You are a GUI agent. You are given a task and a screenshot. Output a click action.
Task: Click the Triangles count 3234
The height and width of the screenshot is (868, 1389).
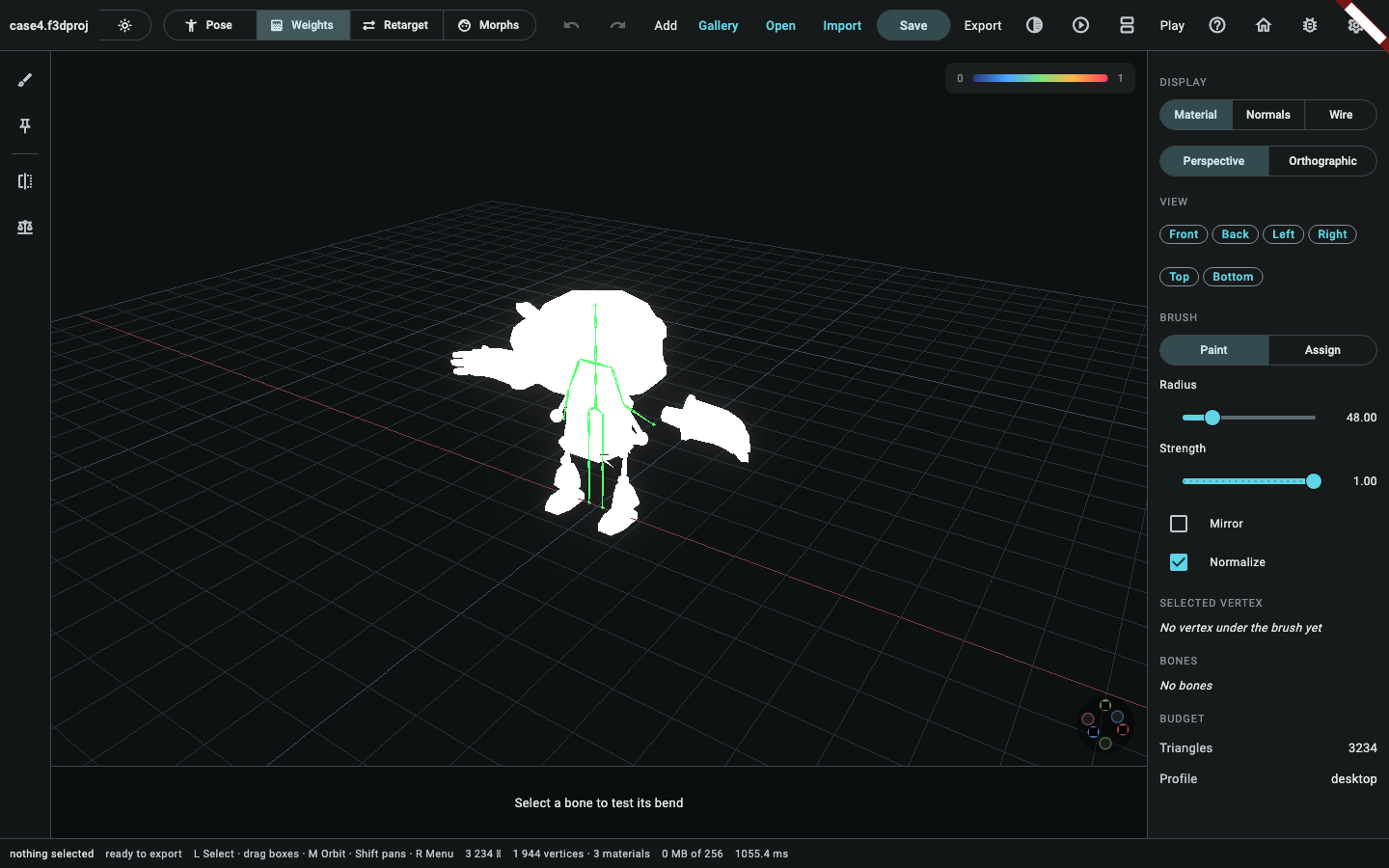[1362, 748]
